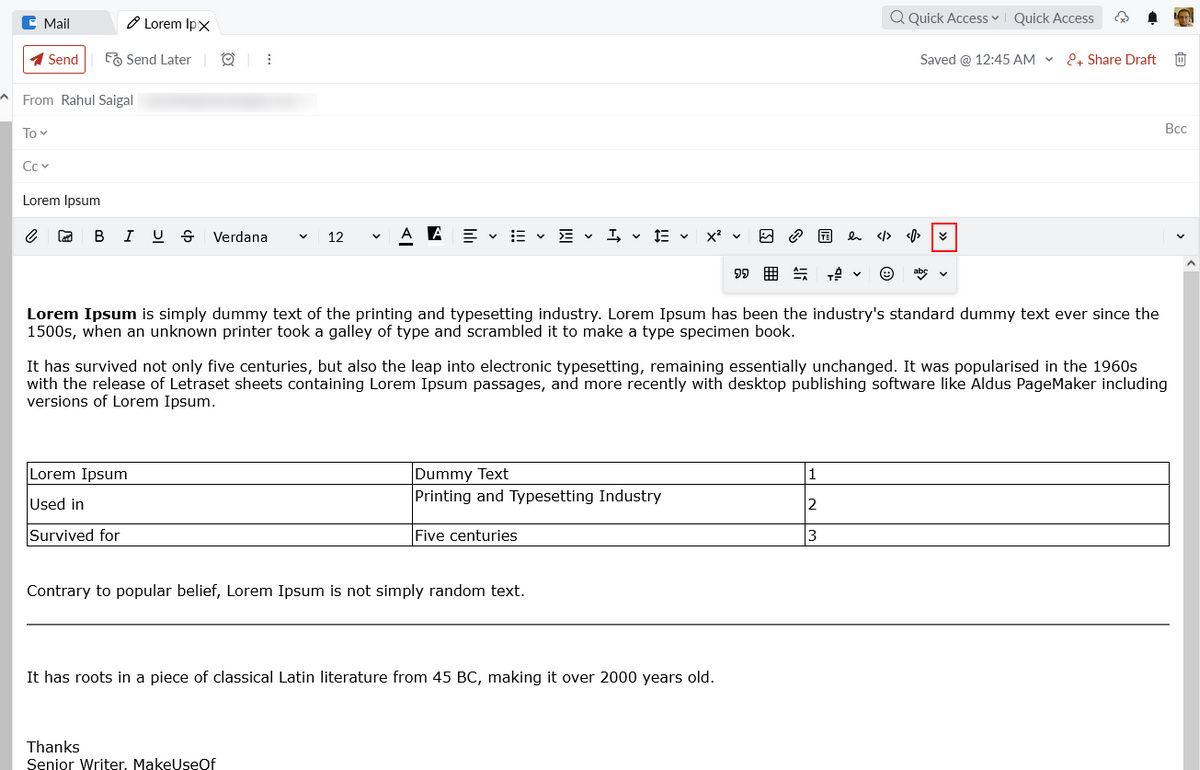Insert a table from overflow toolbar
The width and height of the screenshot is (1200, 770).
pos(771,273)
